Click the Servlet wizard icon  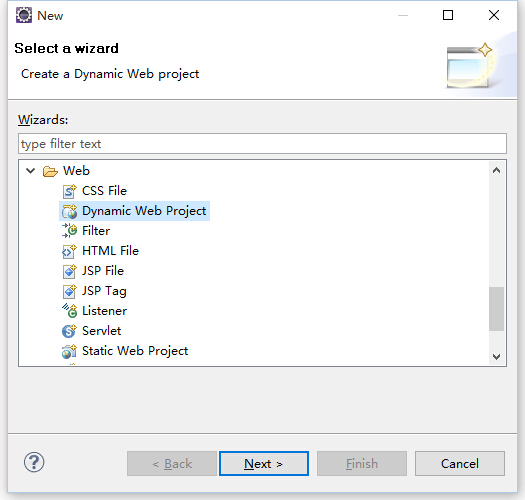[69, 331]
